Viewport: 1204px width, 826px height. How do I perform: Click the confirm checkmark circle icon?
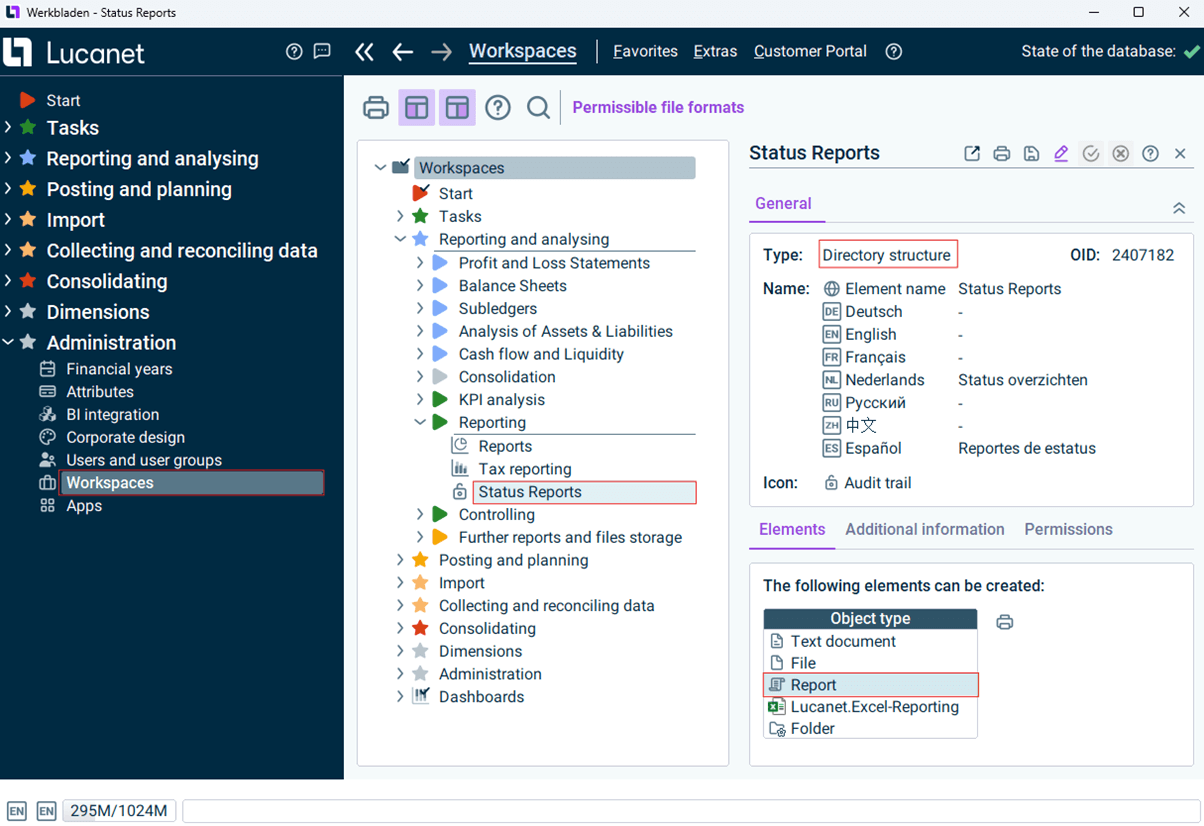[1091, 153]
